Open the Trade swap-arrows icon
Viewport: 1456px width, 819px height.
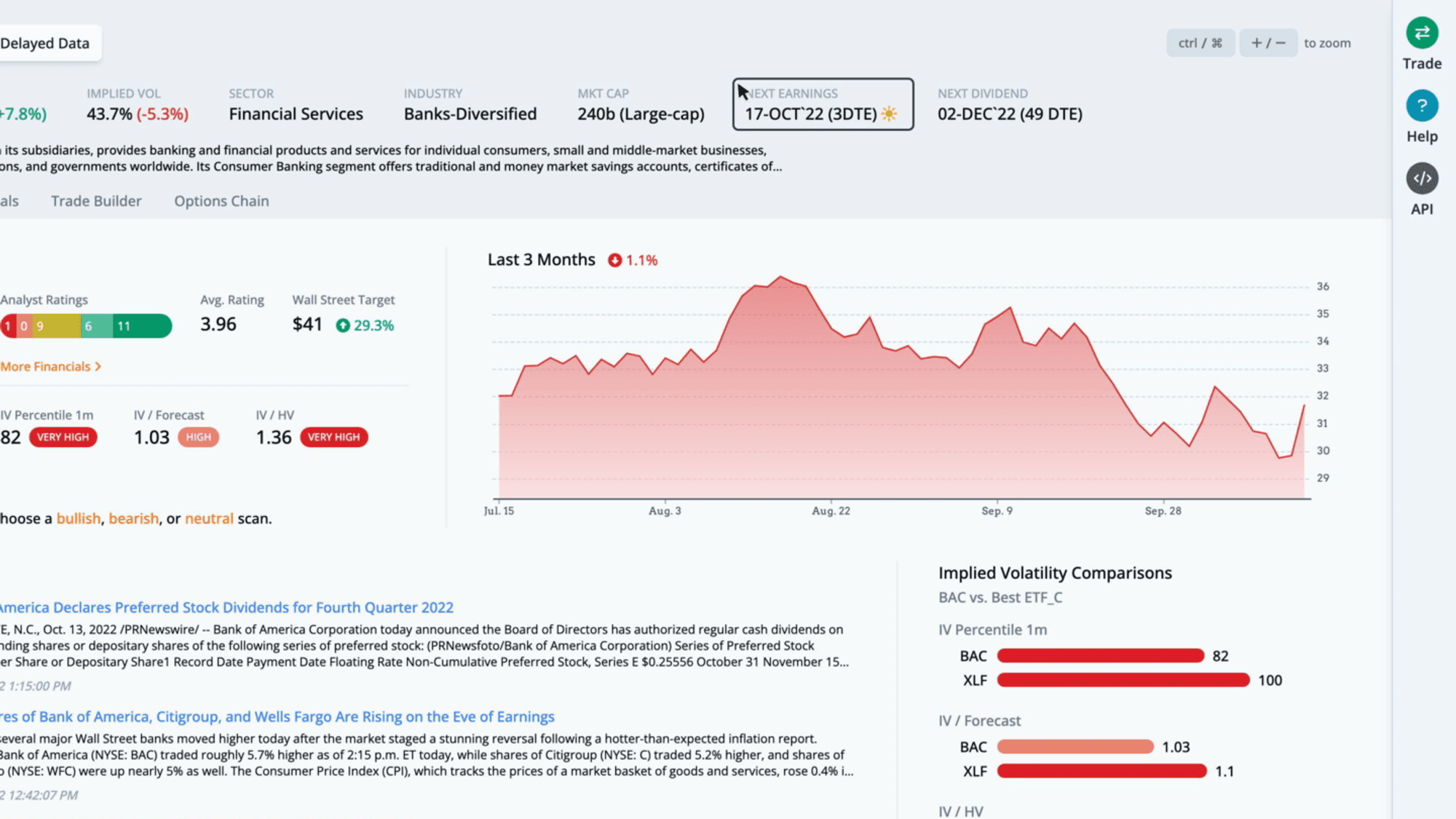(x=1422, y=33)
